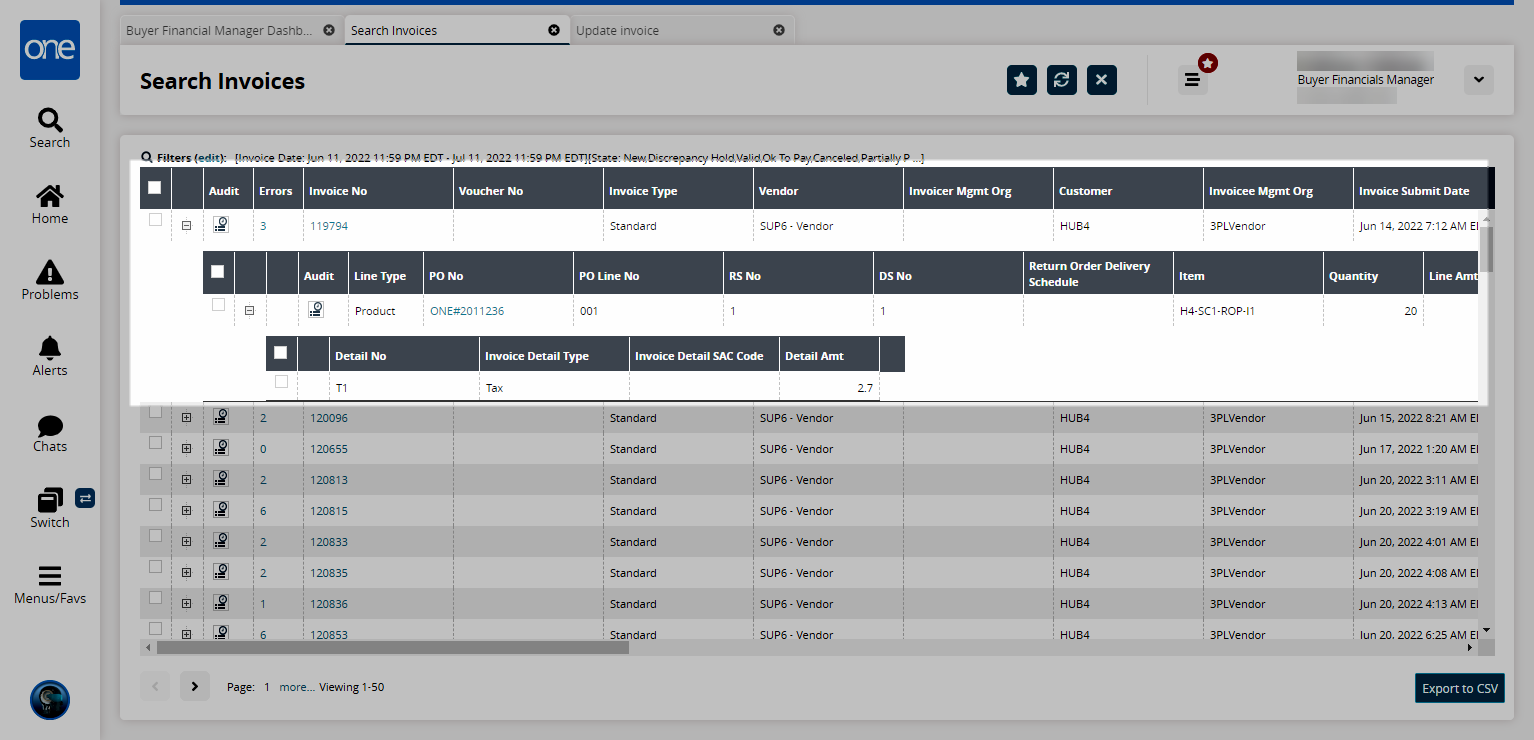Open audit icon for invoice 119794

pos(221,225)
